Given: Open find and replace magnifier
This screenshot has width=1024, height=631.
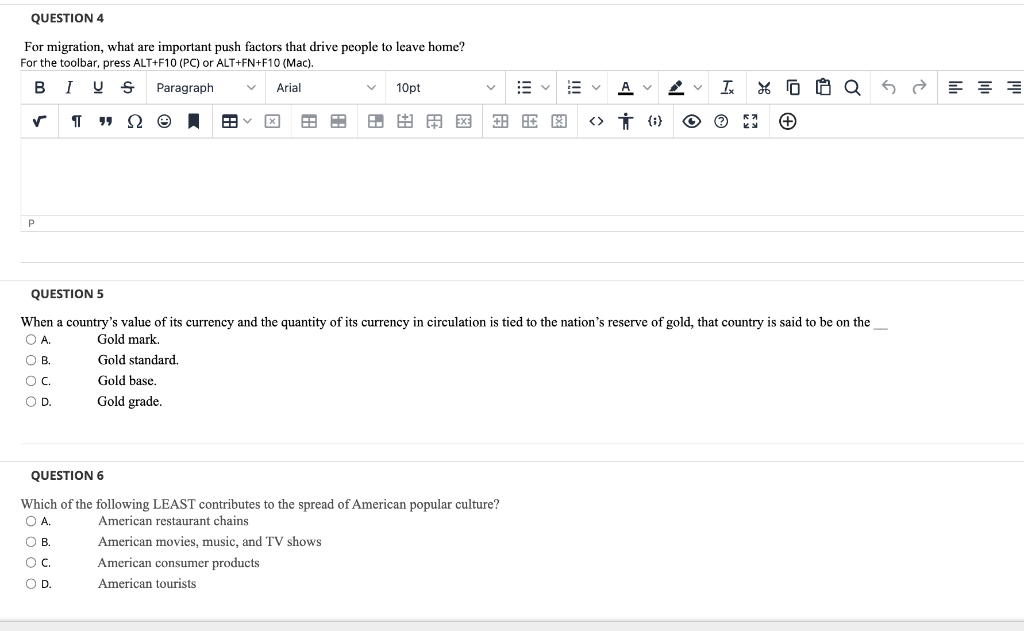Looking at the screenshot, I should coord(852,88).
